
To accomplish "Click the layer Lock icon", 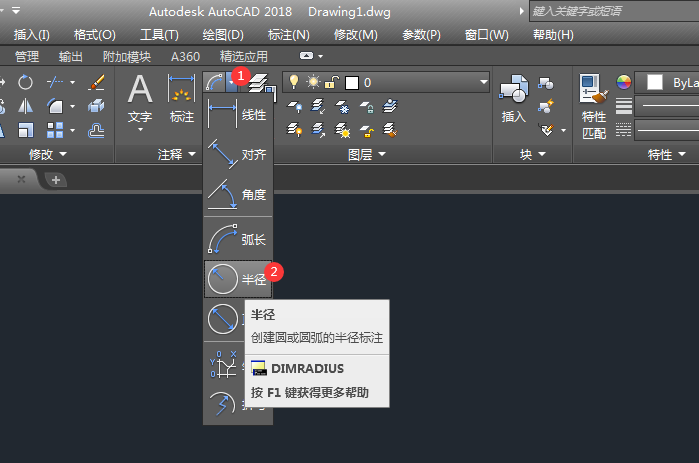I will coord(366,107).
